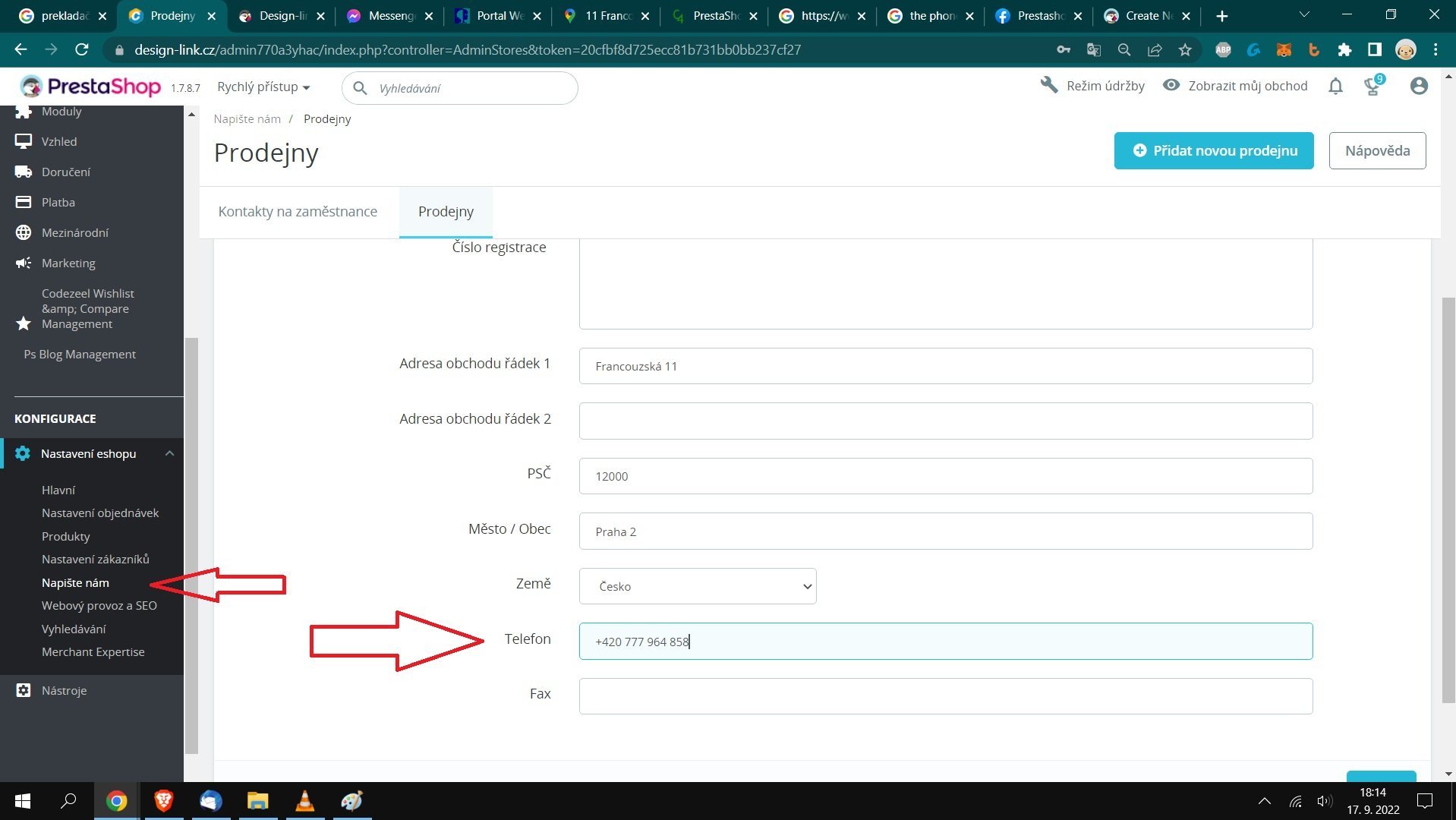Switch to the Design-link browser tab
Screen dimensions: 1456x820
[282, 15]
